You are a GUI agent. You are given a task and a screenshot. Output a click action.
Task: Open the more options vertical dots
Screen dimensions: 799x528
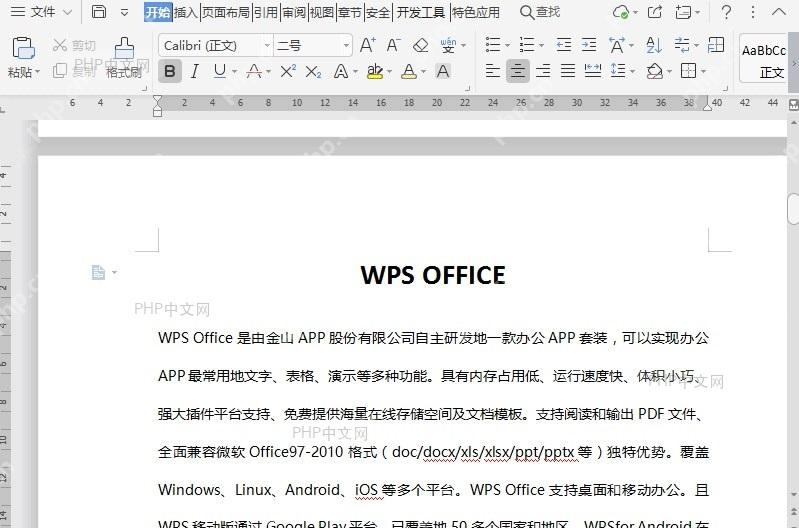pyautogui.click(x=753, y=12)
